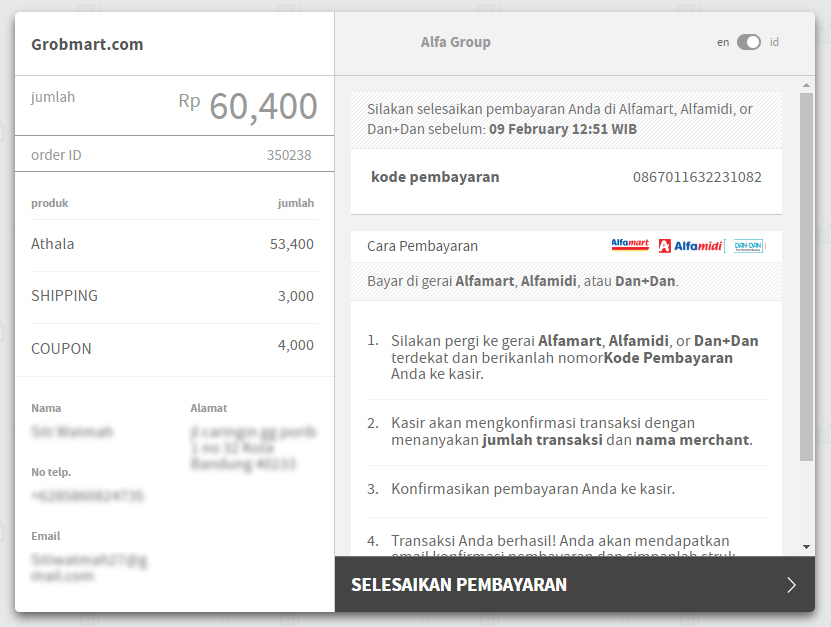Click the COUPON row label
831x627 pixels.
point(61,349)
